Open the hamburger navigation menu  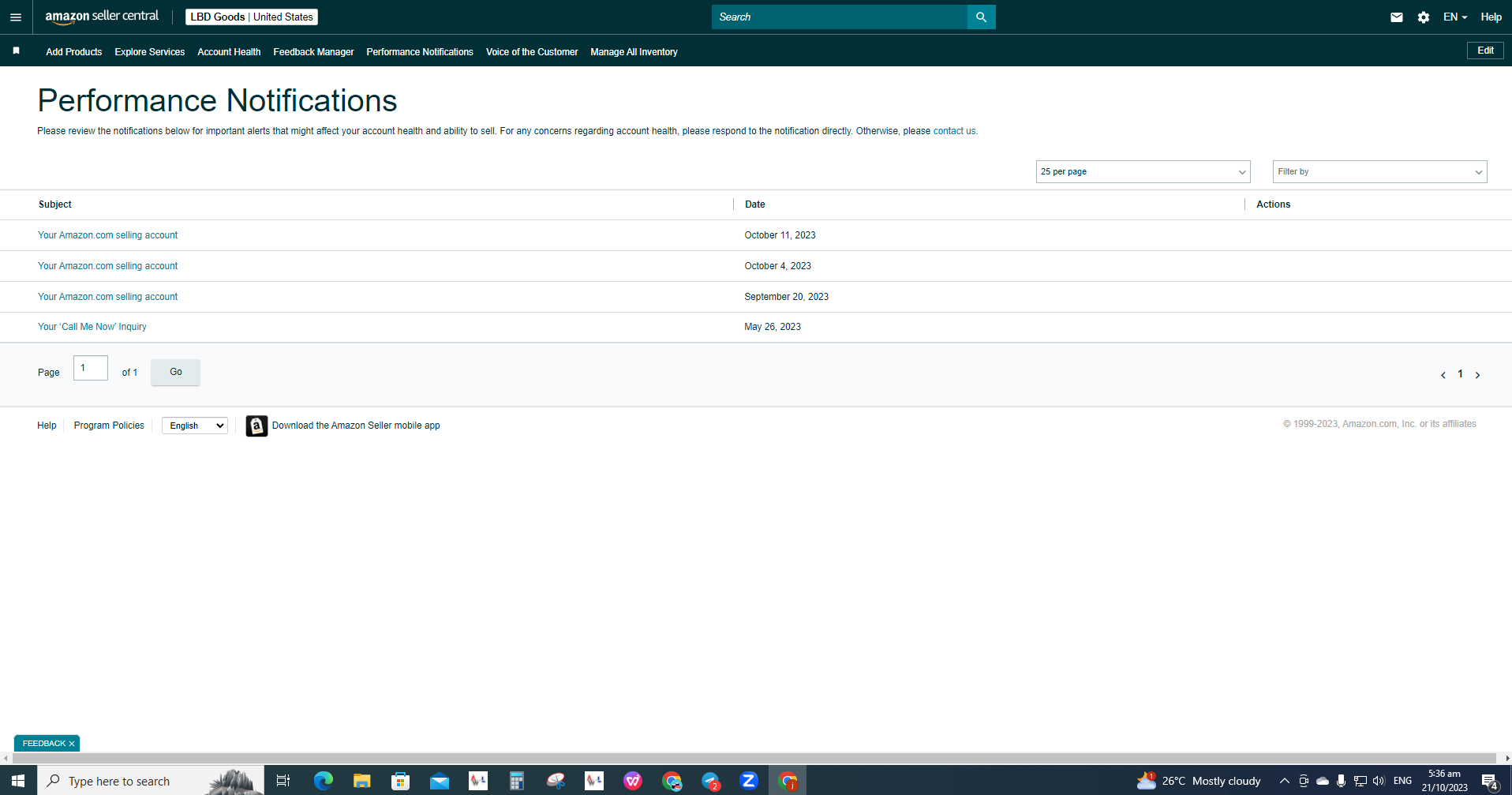pyautogui.click(x=16, y=17)
